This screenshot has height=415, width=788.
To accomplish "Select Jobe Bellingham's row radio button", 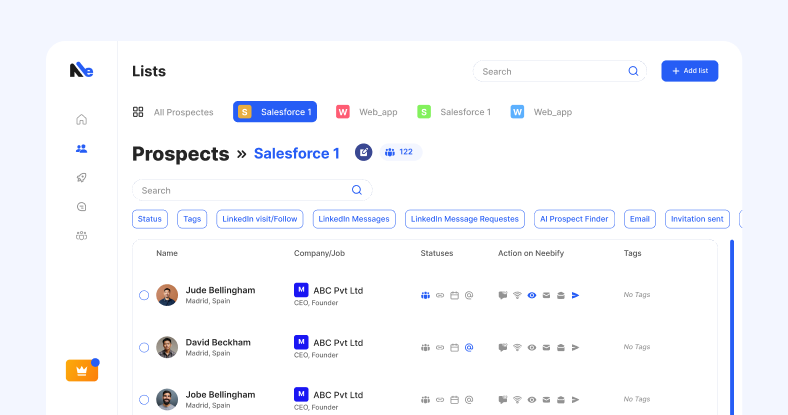I will tap(144, 399).
